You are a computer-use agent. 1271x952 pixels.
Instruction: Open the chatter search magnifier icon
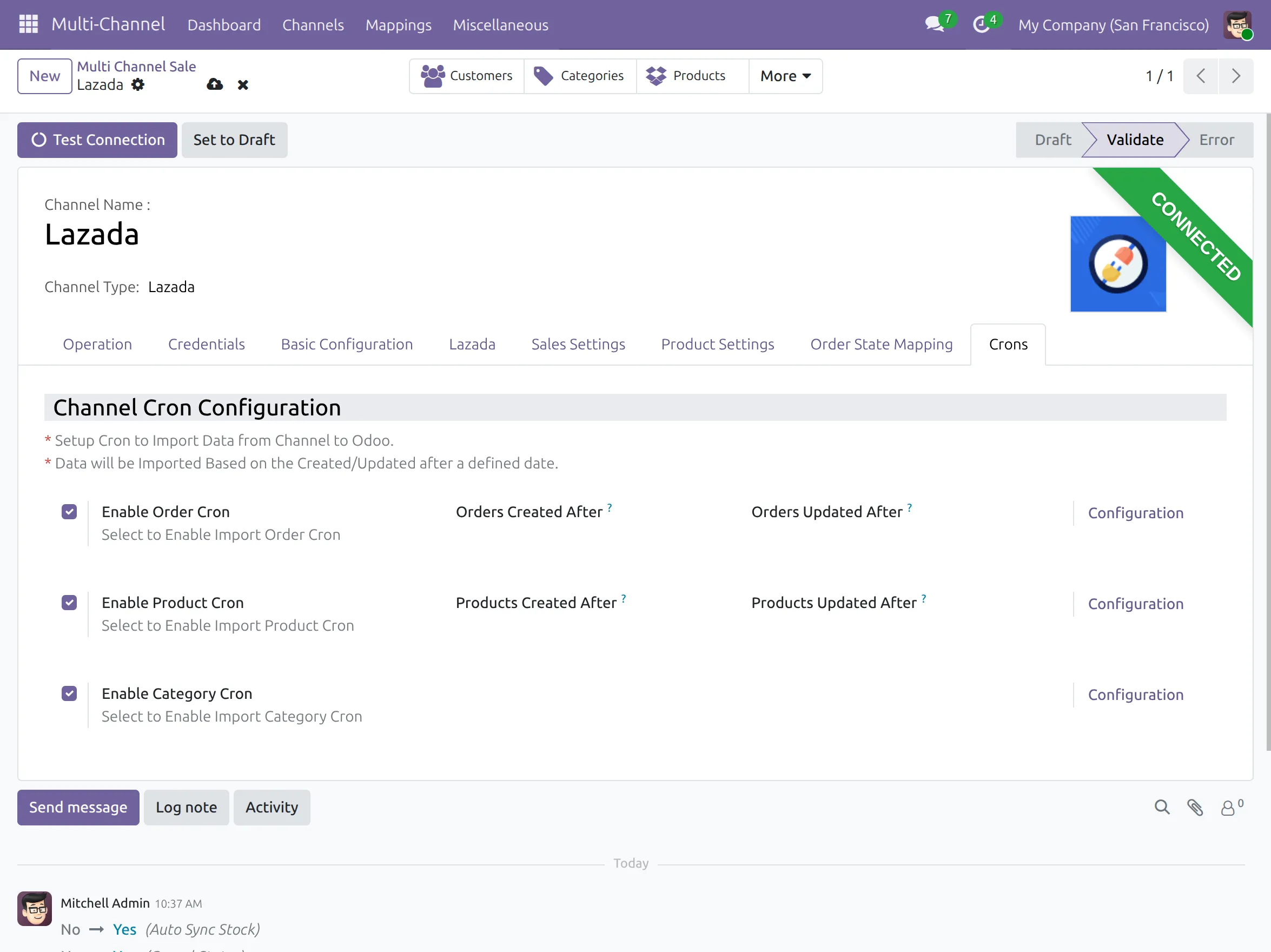[1162, 807]
